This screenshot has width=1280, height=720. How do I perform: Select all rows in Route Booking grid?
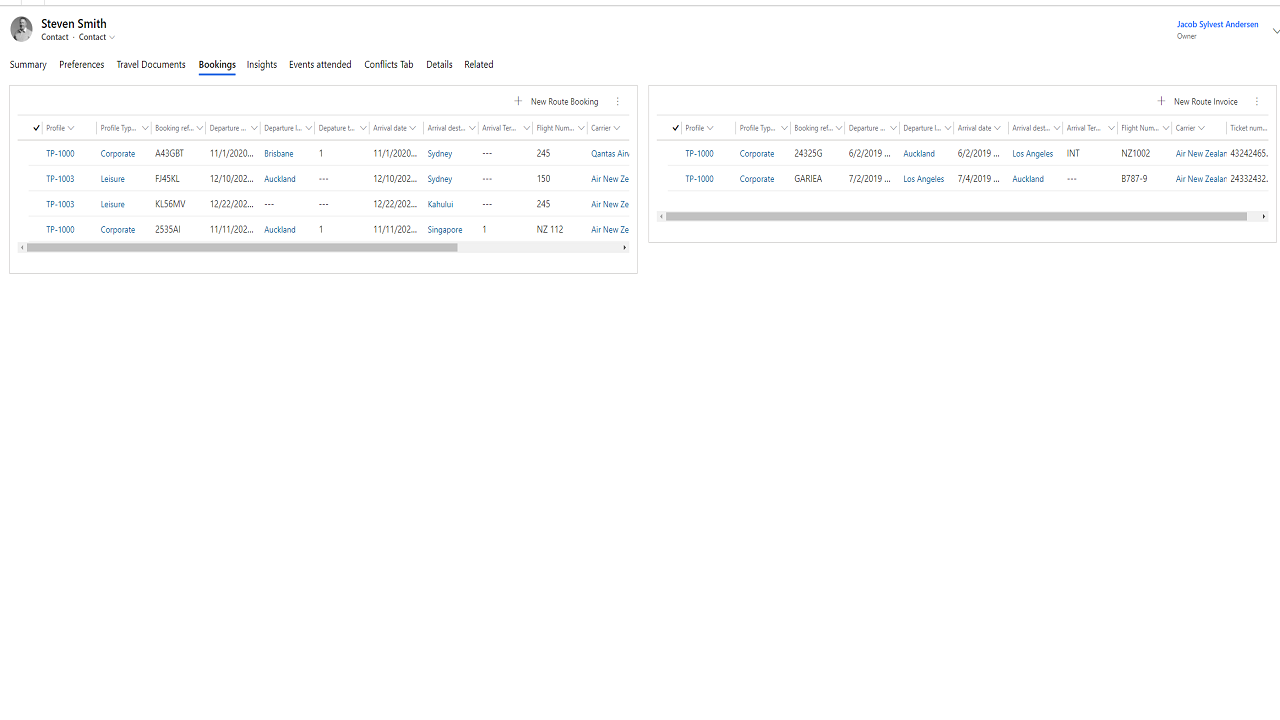pos(36,128)
